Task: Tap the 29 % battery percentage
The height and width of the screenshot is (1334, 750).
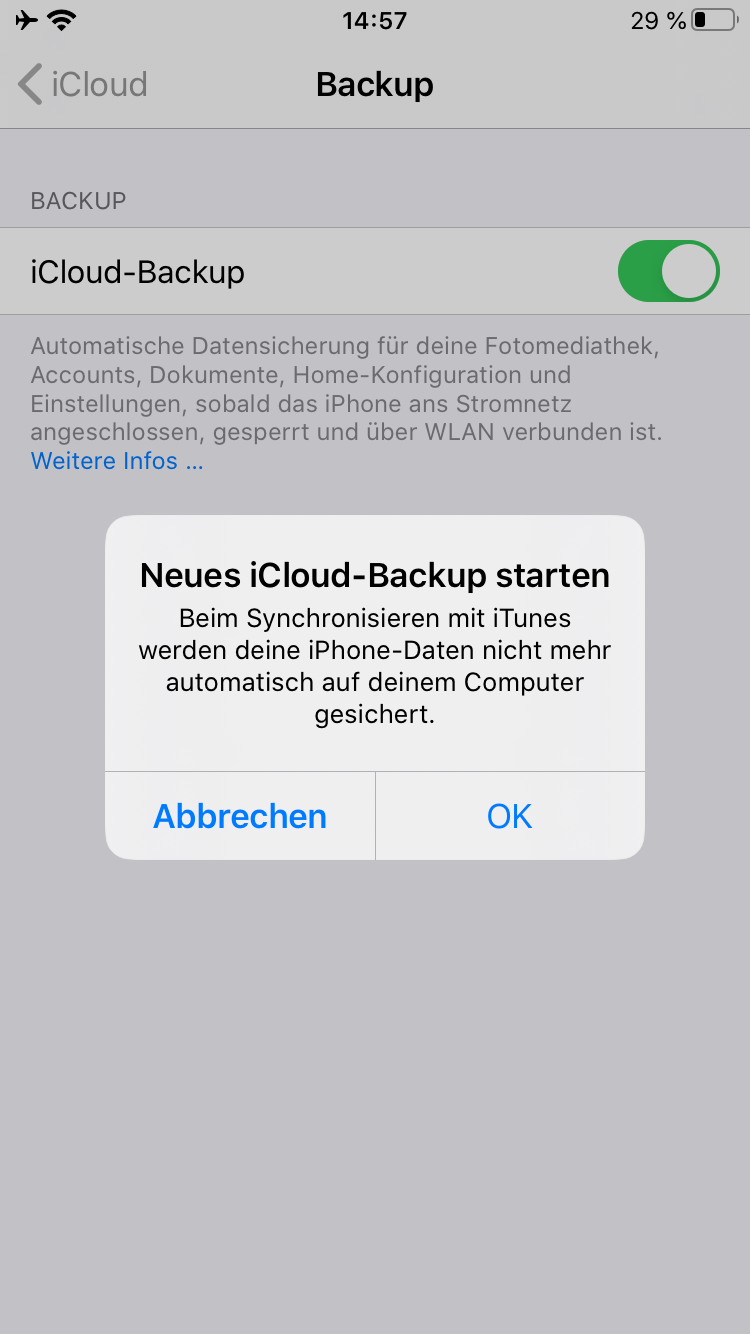Action: click(658, 20)
